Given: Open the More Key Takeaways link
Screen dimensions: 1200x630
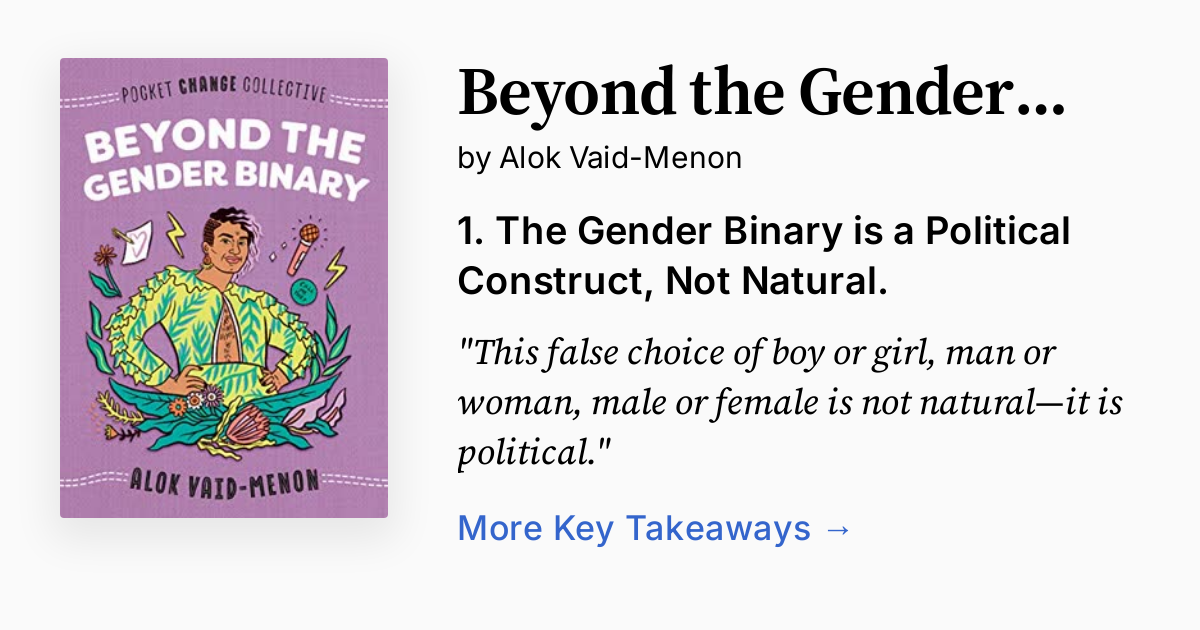Looking at the screenshot, I should [634, 528].
